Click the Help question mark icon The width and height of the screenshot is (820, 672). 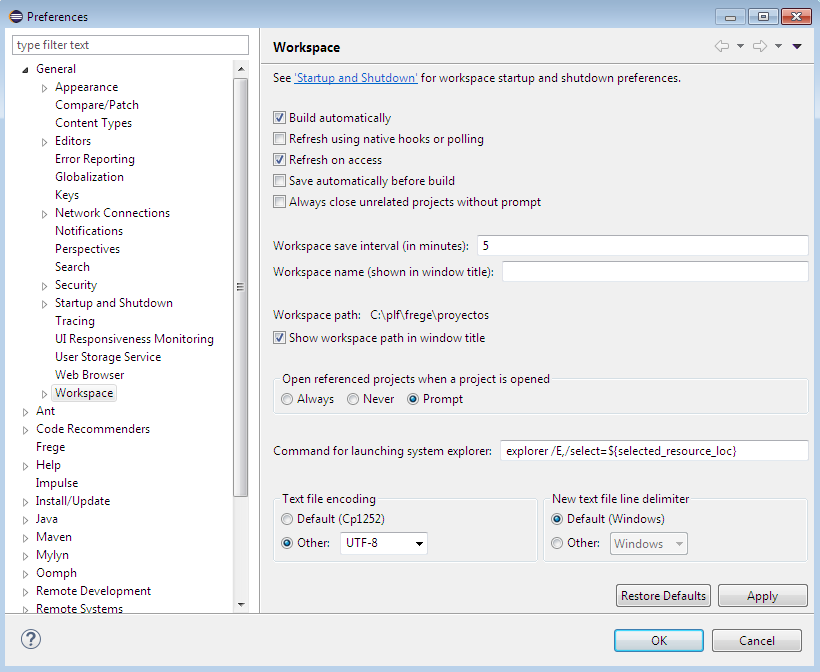point(31,640)
